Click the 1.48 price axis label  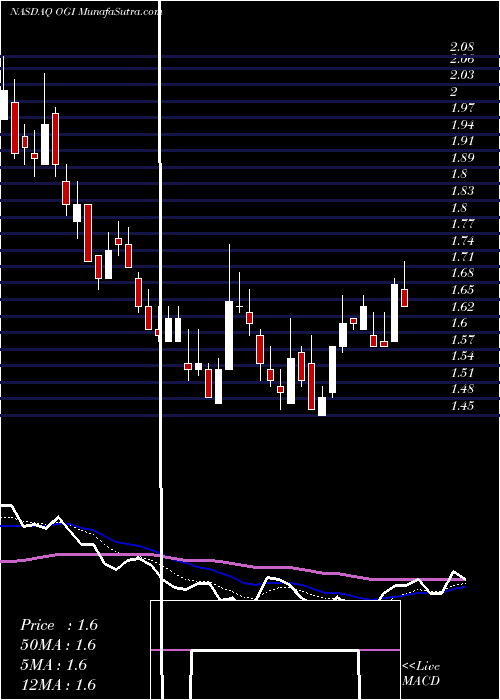(462, 389)
